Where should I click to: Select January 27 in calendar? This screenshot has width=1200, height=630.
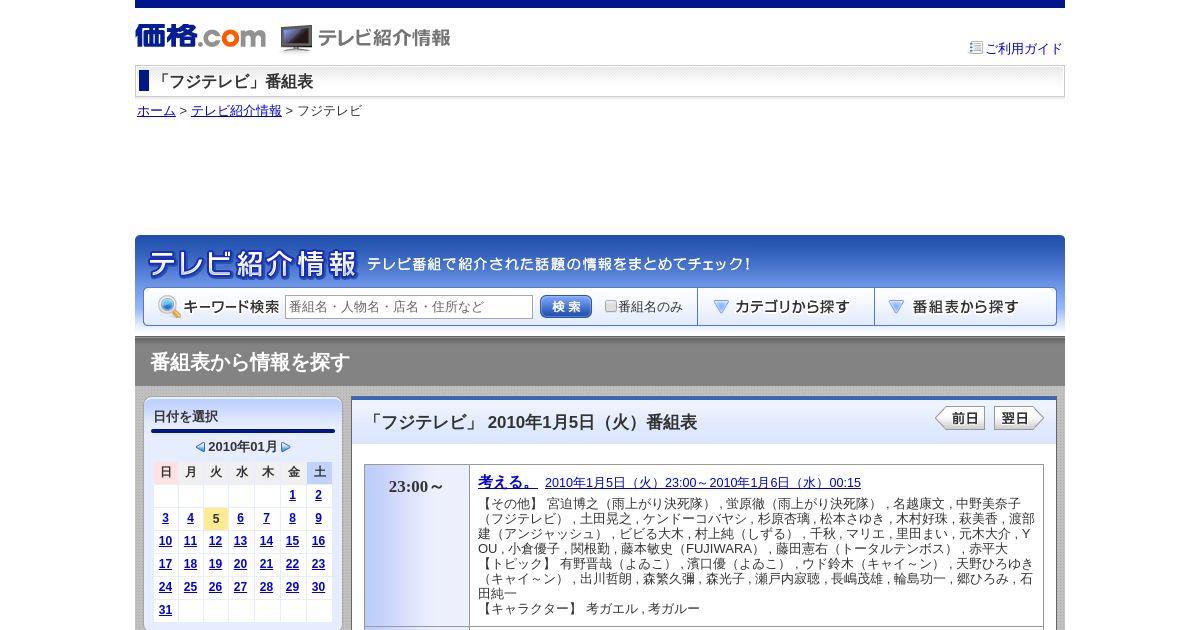pos(241,587)
